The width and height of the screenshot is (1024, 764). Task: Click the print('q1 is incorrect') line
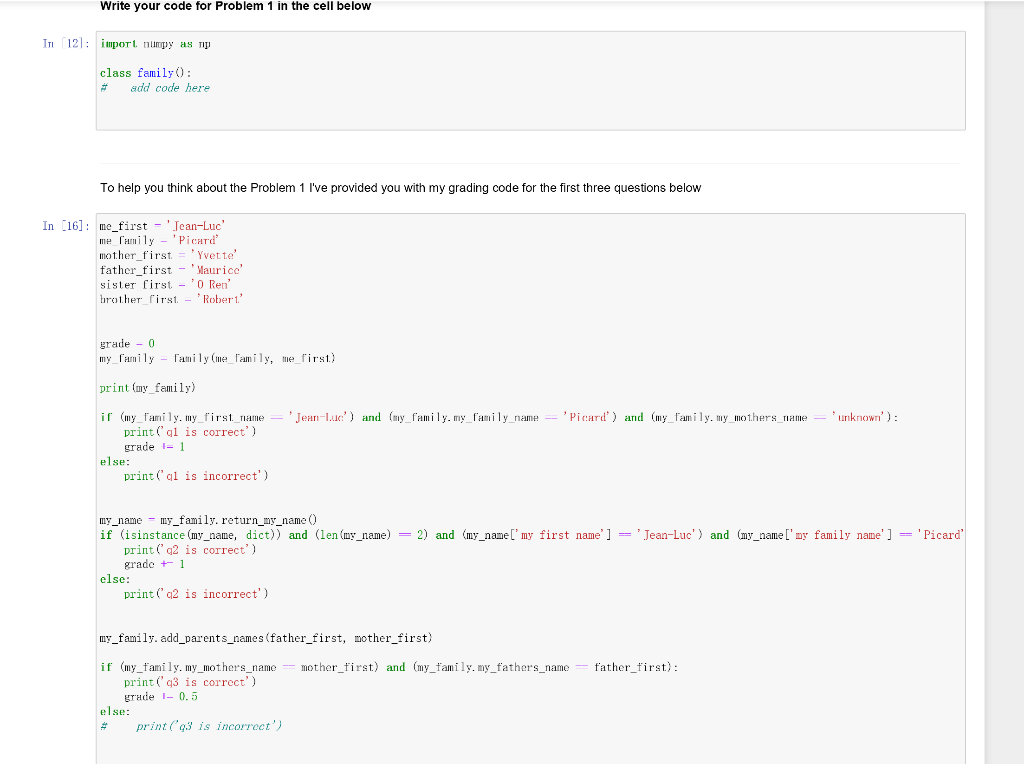pyautogui.click(x=196, y=476)
